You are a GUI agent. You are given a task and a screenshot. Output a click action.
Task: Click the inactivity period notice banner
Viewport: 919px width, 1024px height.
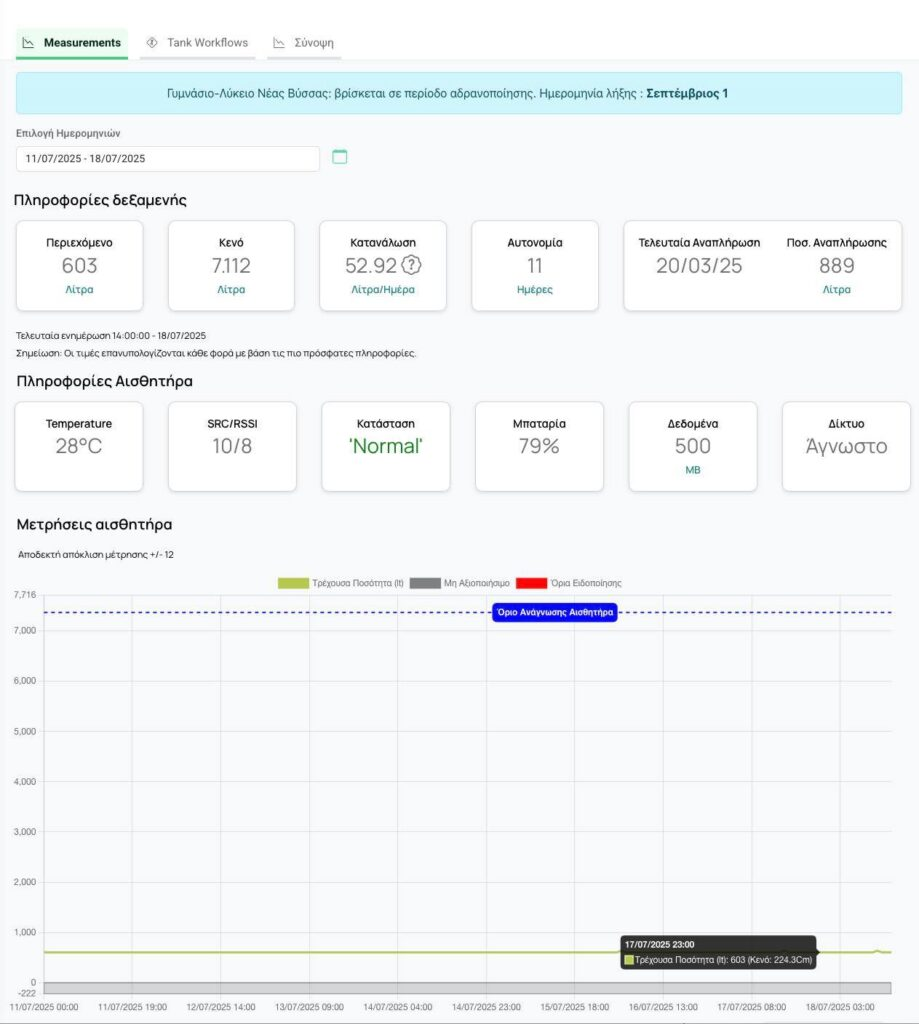[x=459, y=93]
